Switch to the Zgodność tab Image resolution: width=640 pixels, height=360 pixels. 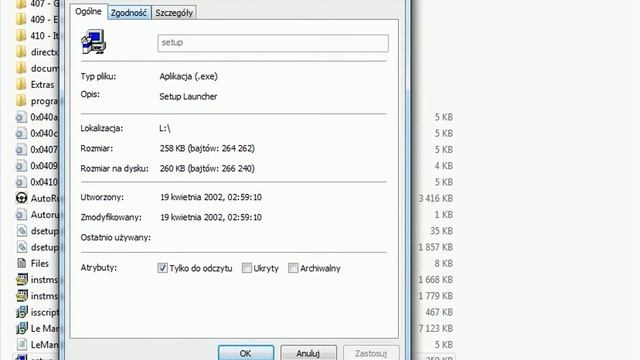[129, 13]
